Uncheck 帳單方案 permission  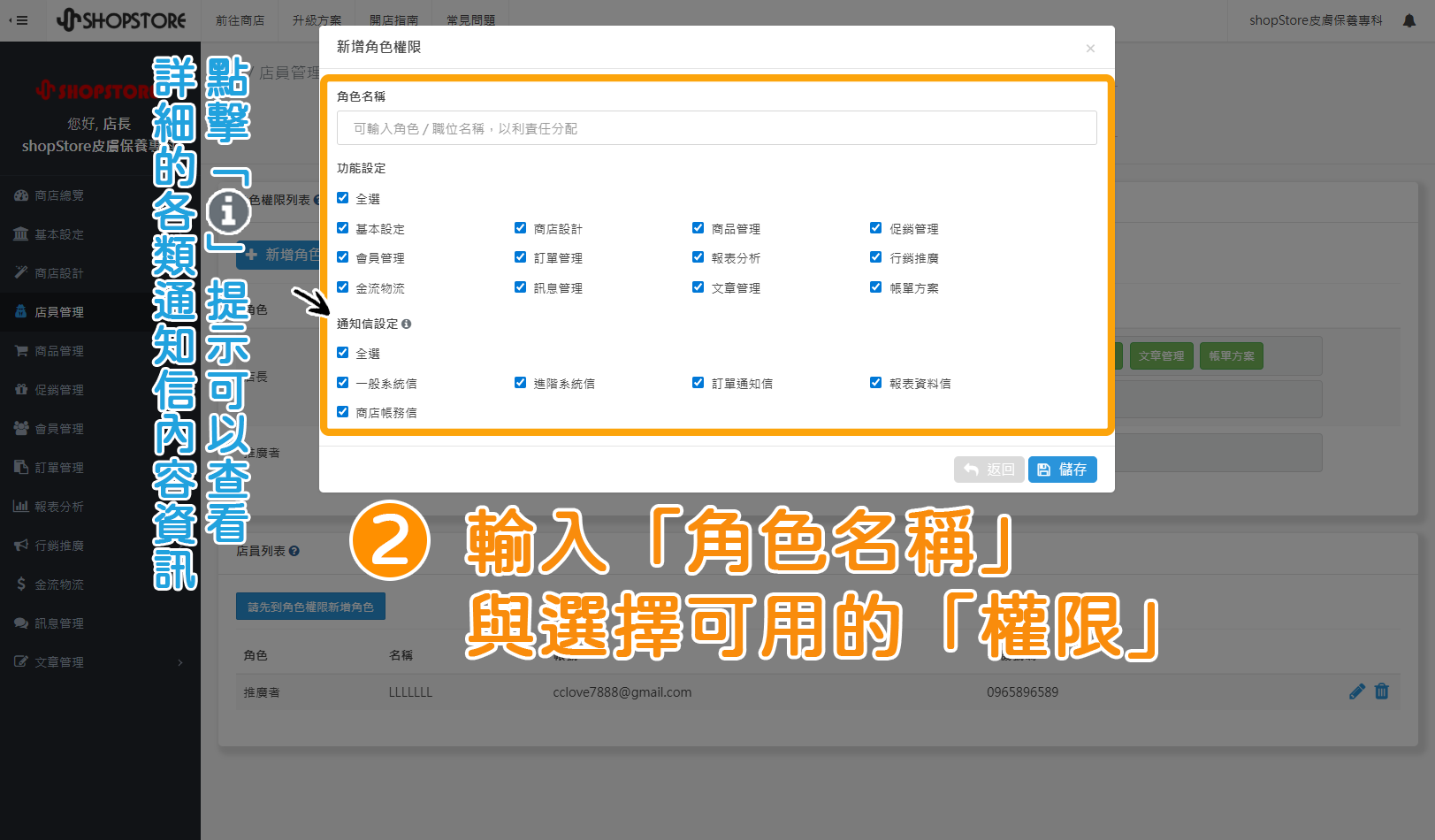(x=876, y=287)
